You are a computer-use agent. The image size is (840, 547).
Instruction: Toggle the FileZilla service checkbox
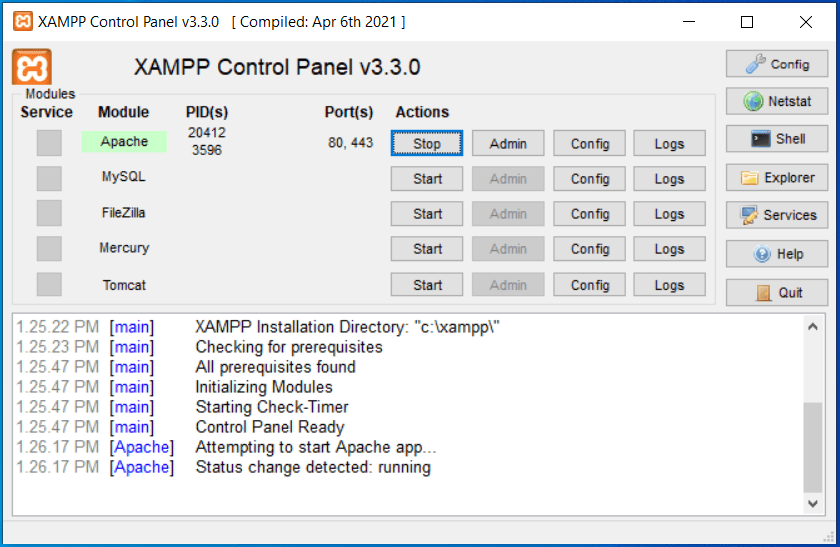(x=49, y=213)
